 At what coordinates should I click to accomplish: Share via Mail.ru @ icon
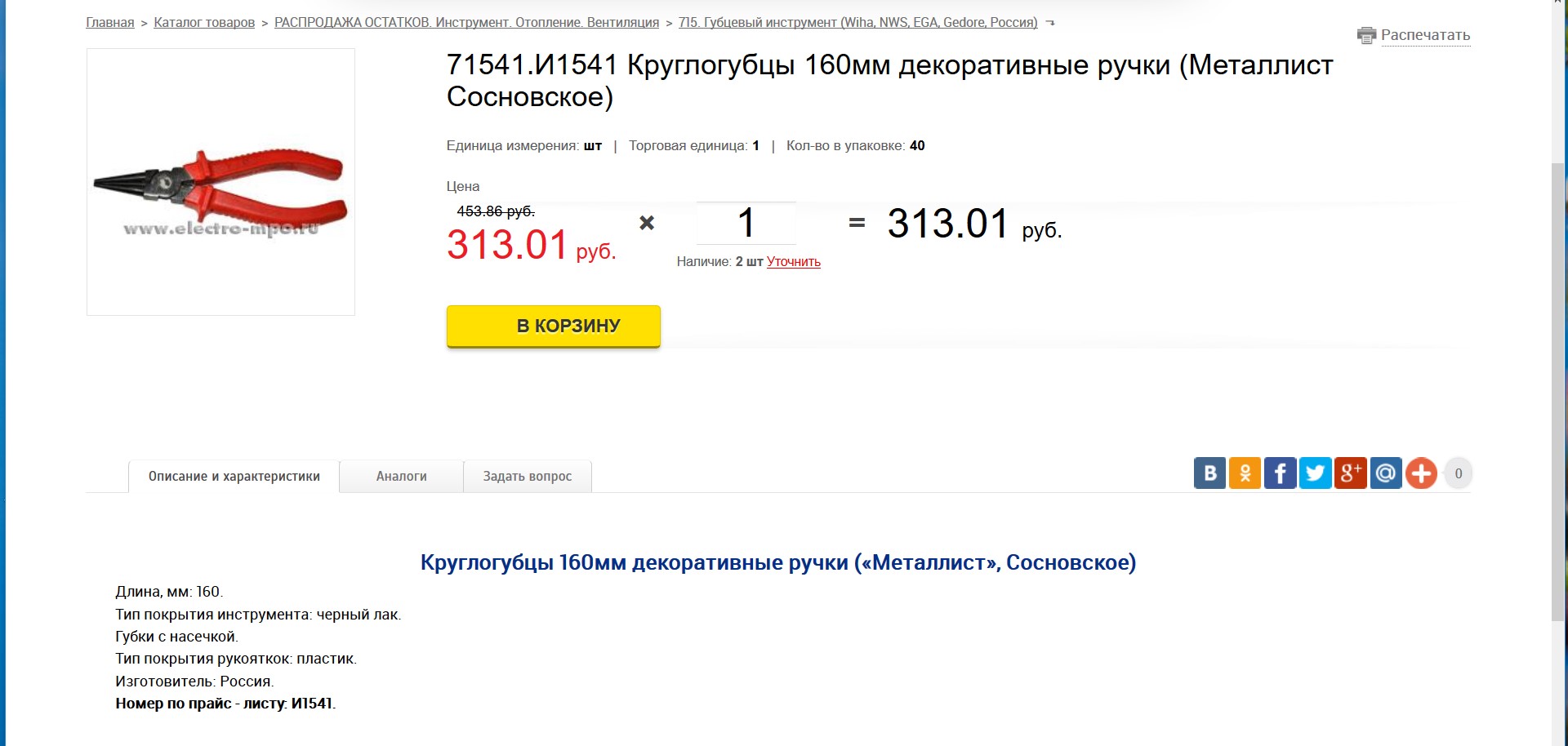click(x=1385, y=473)
